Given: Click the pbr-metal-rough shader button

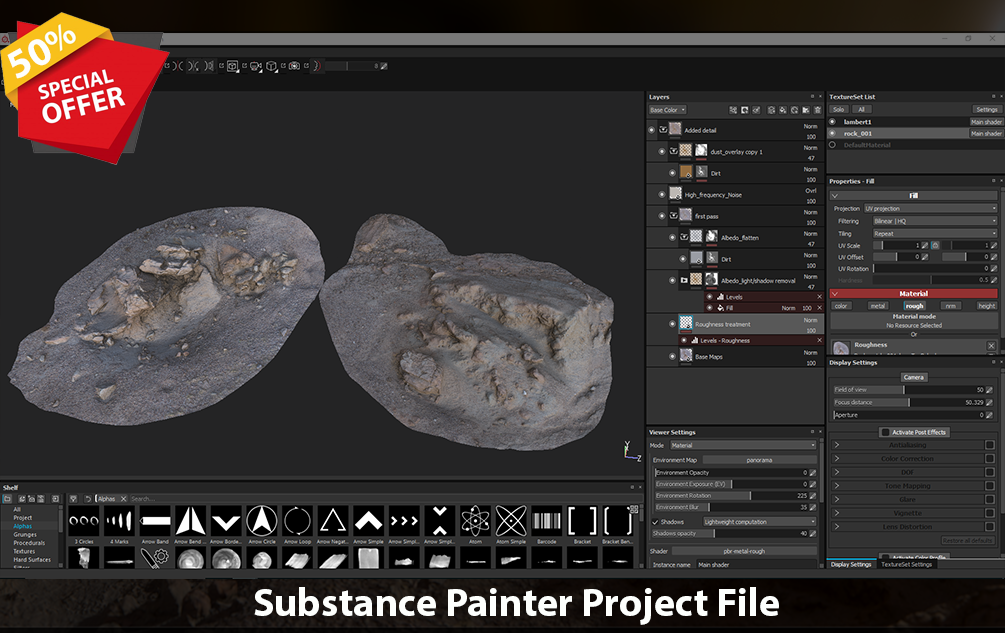Looking at the screenshot, I should 744,551.
